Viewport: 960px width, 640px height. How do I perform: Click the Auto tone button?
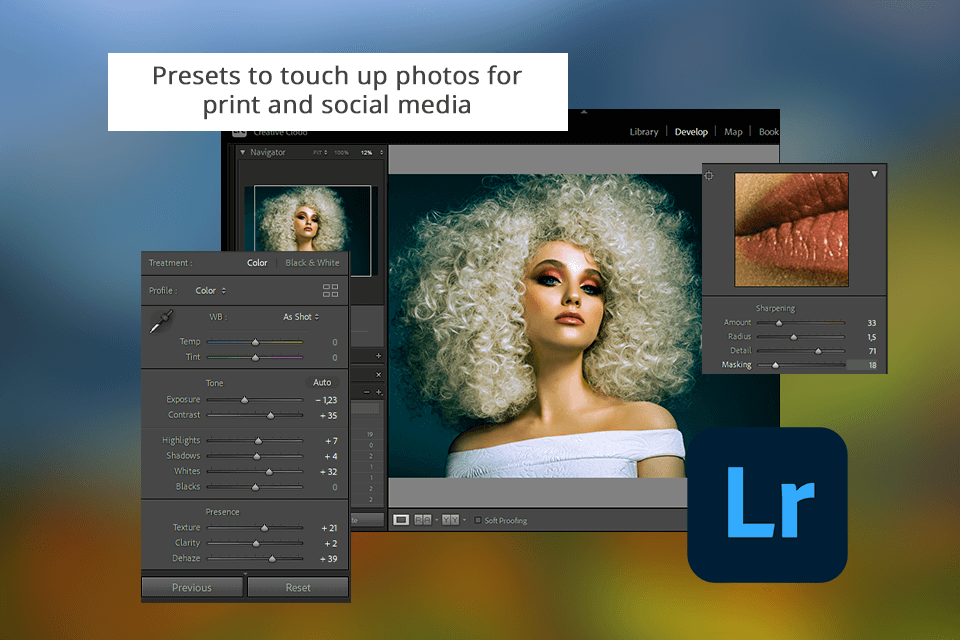(x=322, y=383)
